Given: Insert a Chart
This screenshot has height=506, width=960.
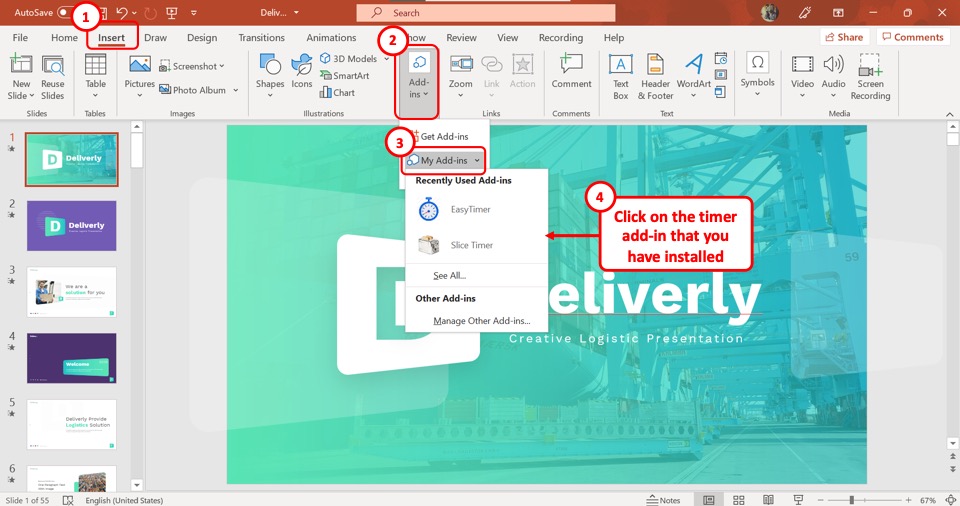Looking at the screenshot, I should tap(337, 93).
